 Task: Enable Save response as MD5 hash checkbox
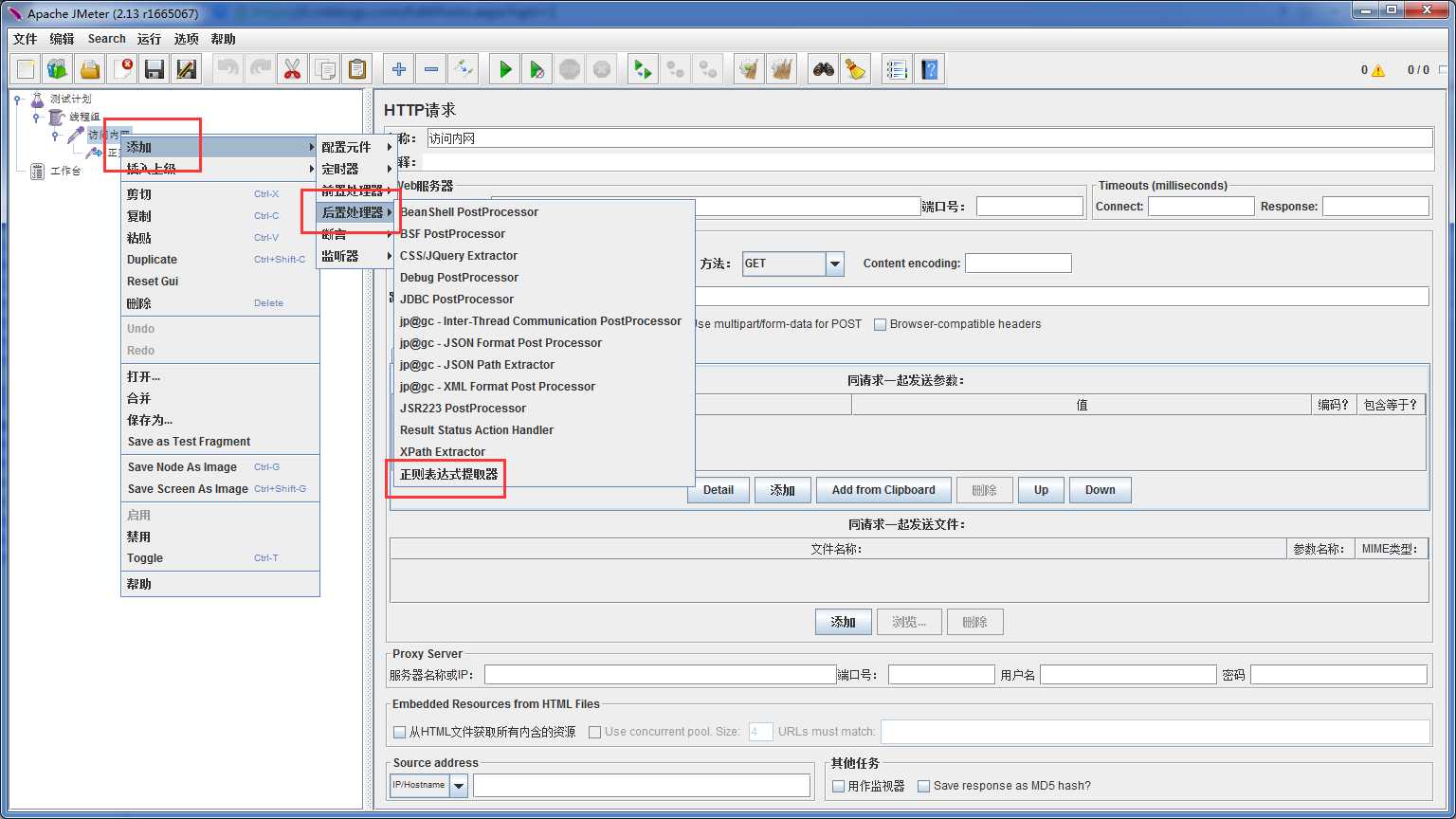pyautogui.click(x=924, y=786)
